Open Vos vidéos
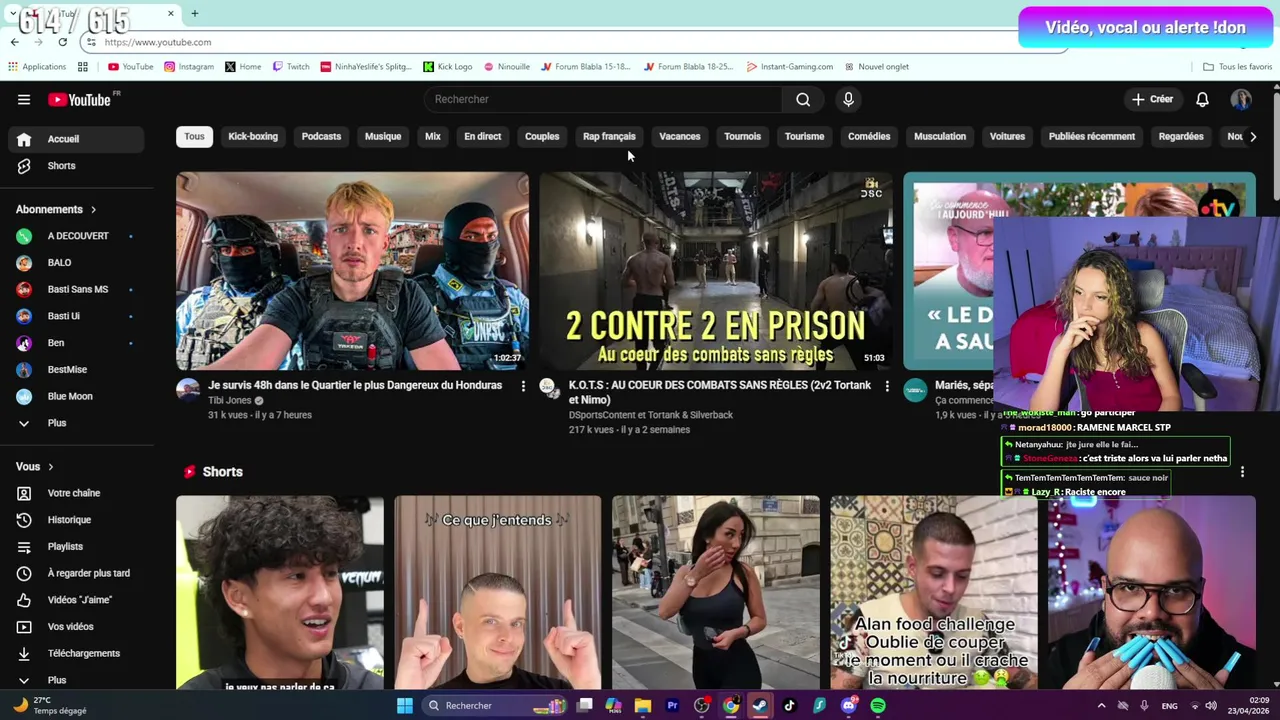Screen dimensions: 1280x720 click(x=76, y=626)
